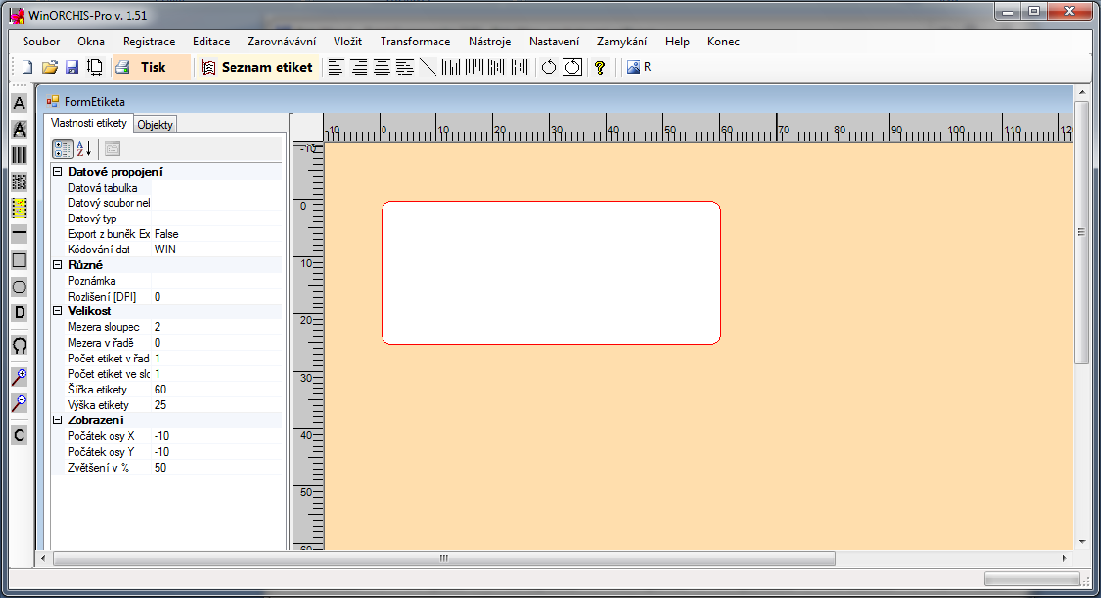Image resolution: width=1101 pixels, height=598 pixels.
Task: Collapse the Zobrazení category
Action: (58, 420)
